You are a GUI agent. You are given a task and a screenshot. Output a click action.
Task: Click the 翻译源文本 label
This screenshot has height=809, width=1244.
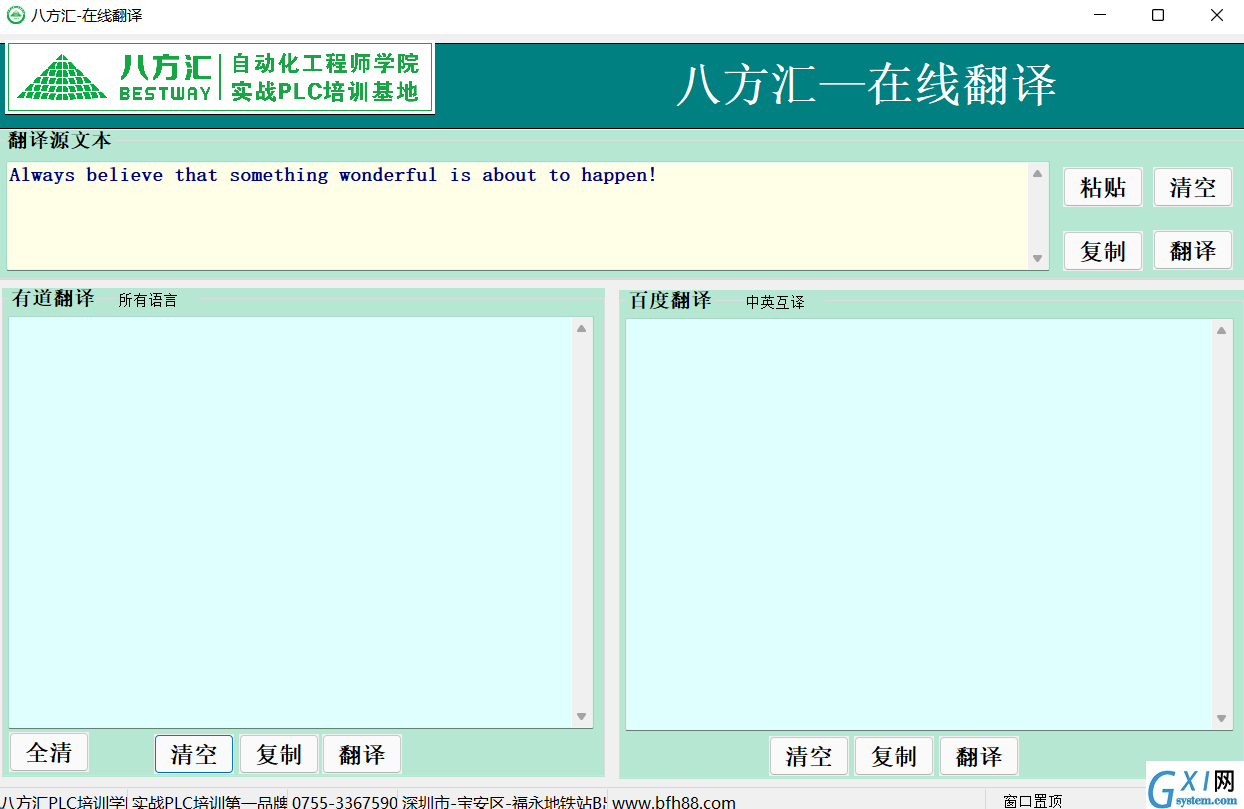(59, 140)
